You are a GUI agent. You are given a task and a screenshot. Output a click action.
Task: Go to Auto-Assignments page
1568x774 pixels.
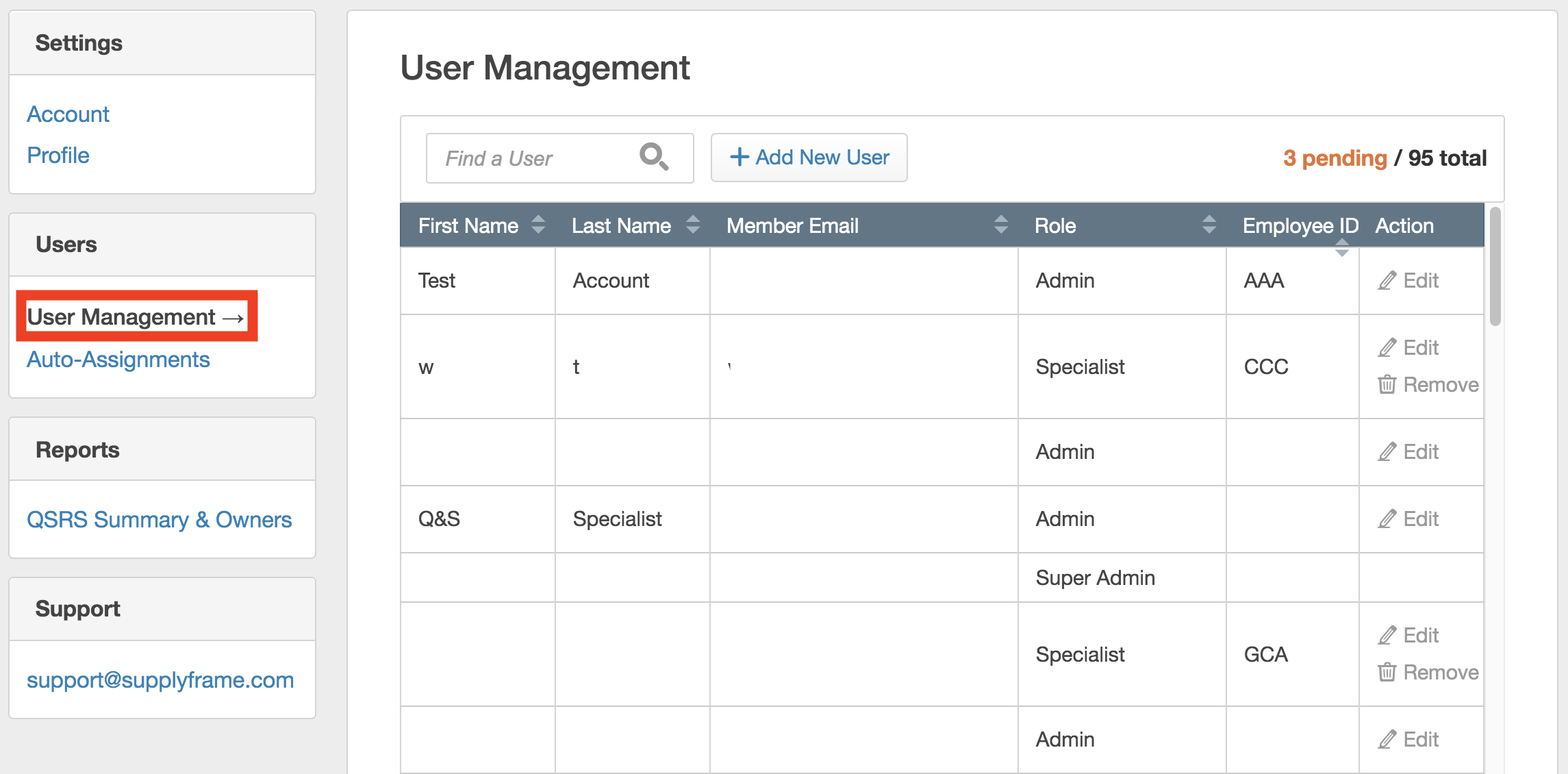click(118, 360)
